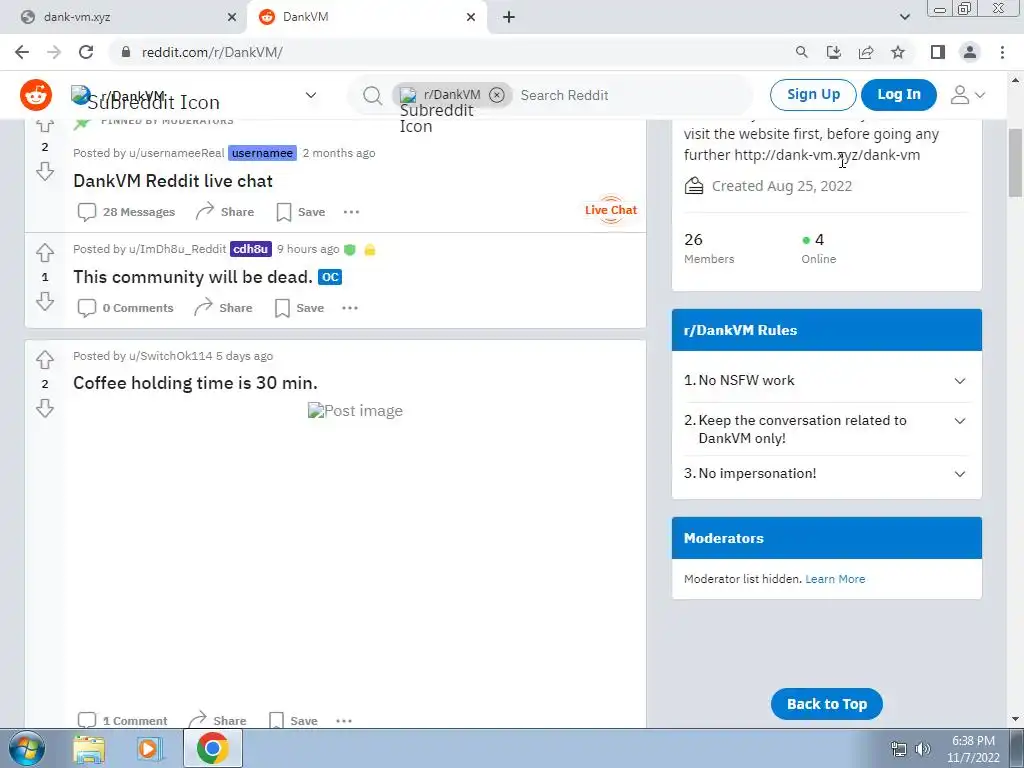Upvote the 'DankVM Reddit live chat' post
The width and height of the screenshot is (1024, 768).
tap(44, 125)
